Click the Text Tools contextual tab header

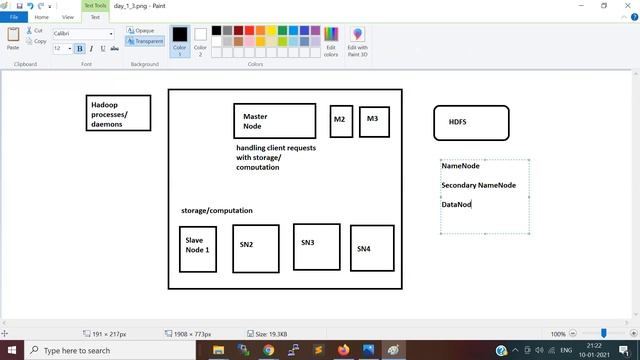(x=95, y=6)
